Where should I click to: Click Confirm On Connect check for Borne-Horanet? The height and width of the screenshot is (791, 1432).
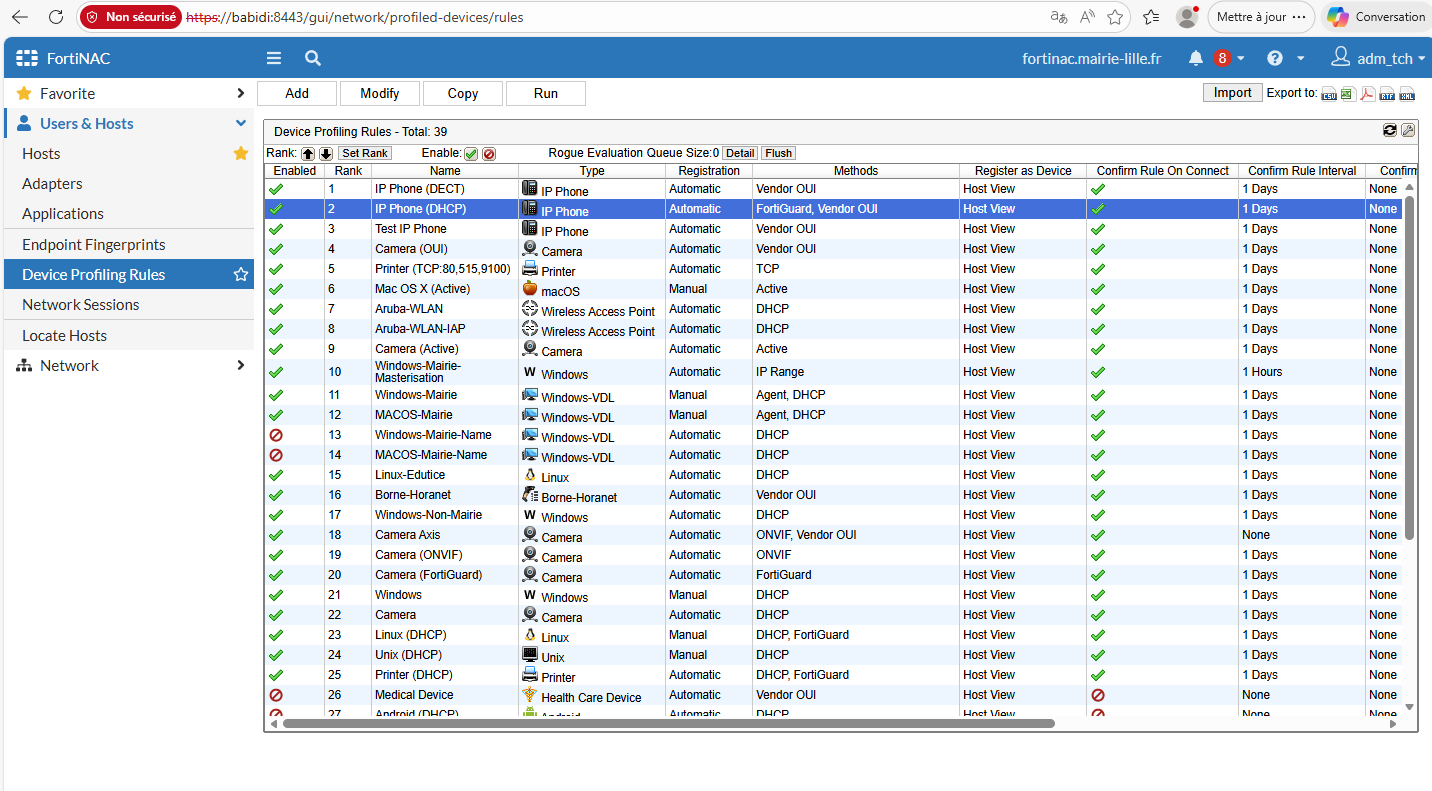click(x=1098, y=495)
